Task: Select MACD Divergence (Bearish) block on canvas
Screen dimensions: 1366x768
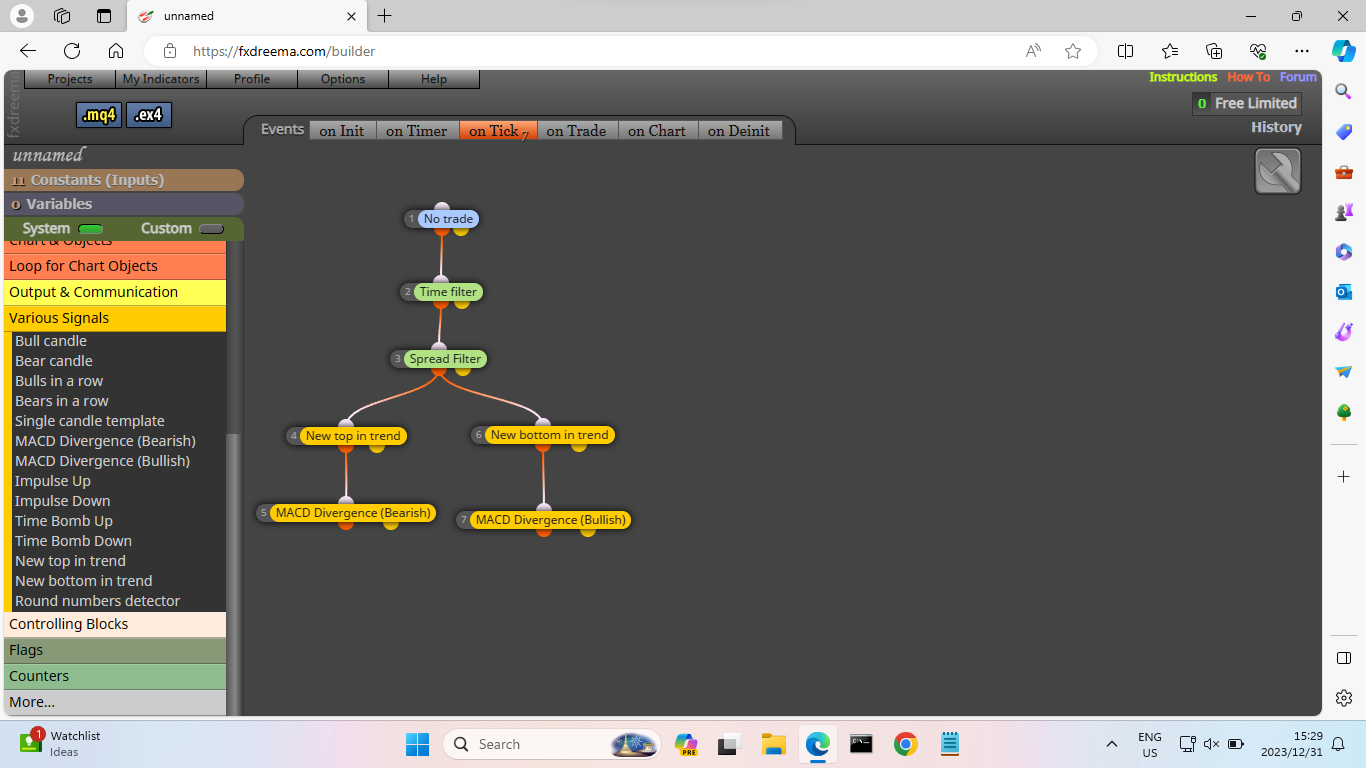Action: click(x=353, y=513)
